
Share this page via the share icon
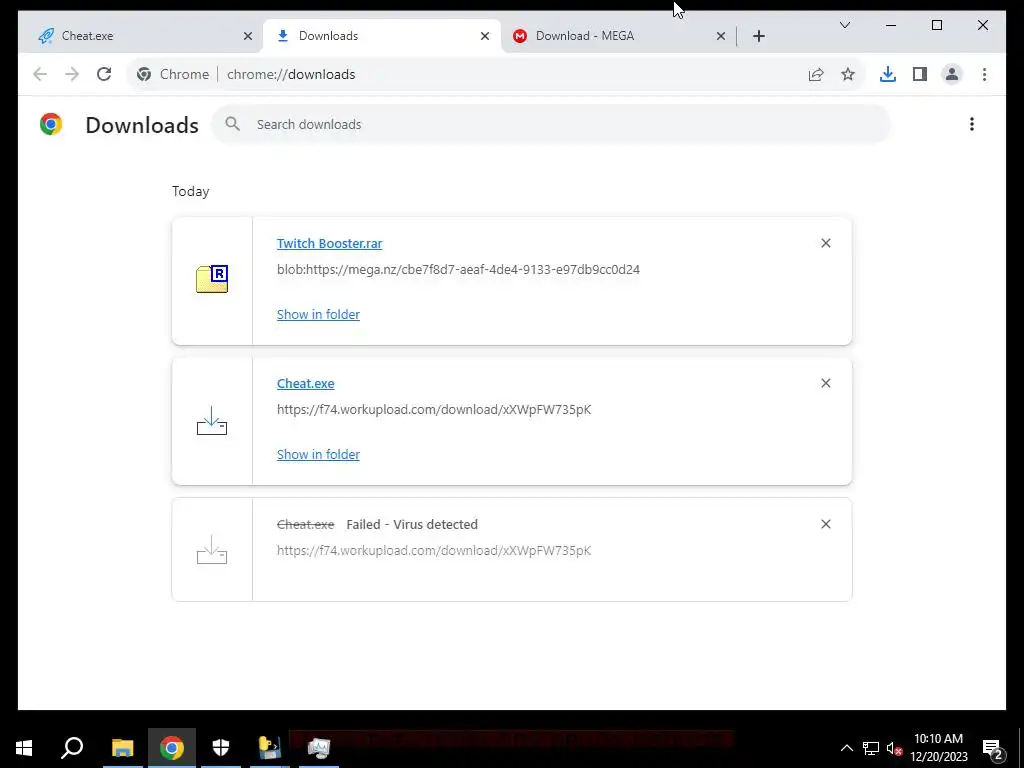point(816,74)
